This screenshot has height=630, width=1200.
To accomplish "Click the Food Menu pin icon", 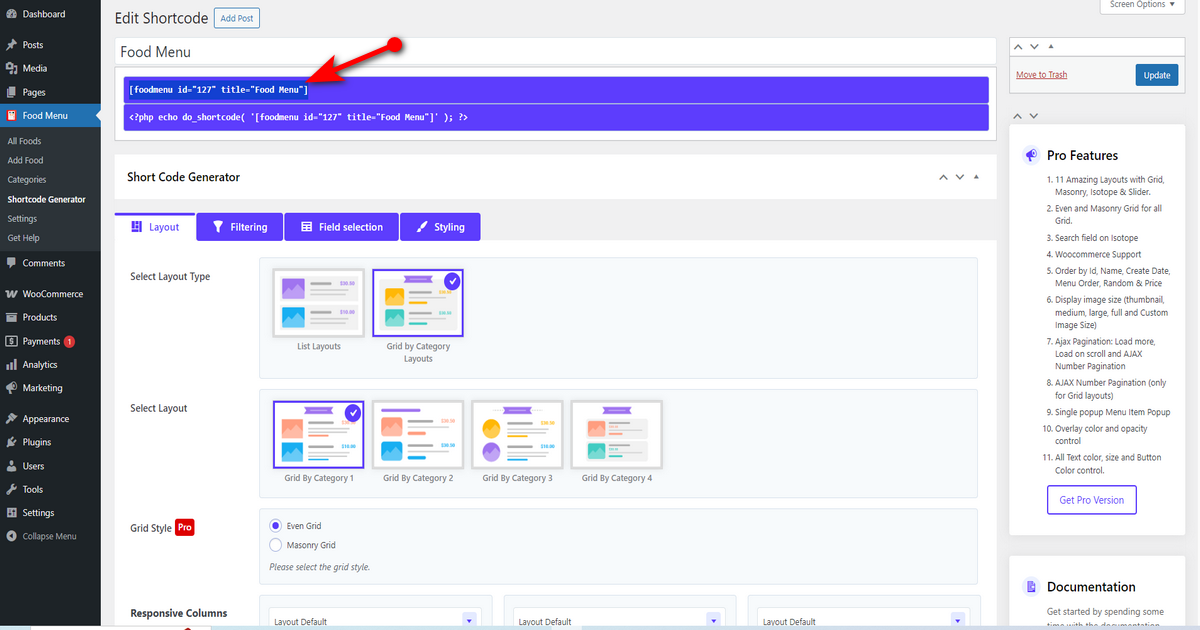I will (x=11, y=115).
